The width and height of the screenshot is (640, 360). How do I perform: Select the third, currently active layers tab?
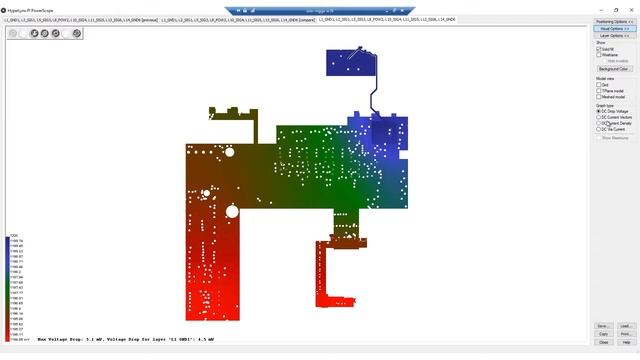tap(387, 20)
